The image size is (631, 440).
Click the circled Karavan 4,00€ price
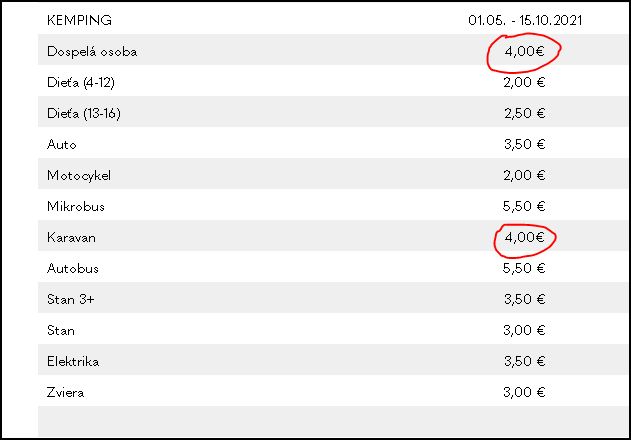click(524, 237)
